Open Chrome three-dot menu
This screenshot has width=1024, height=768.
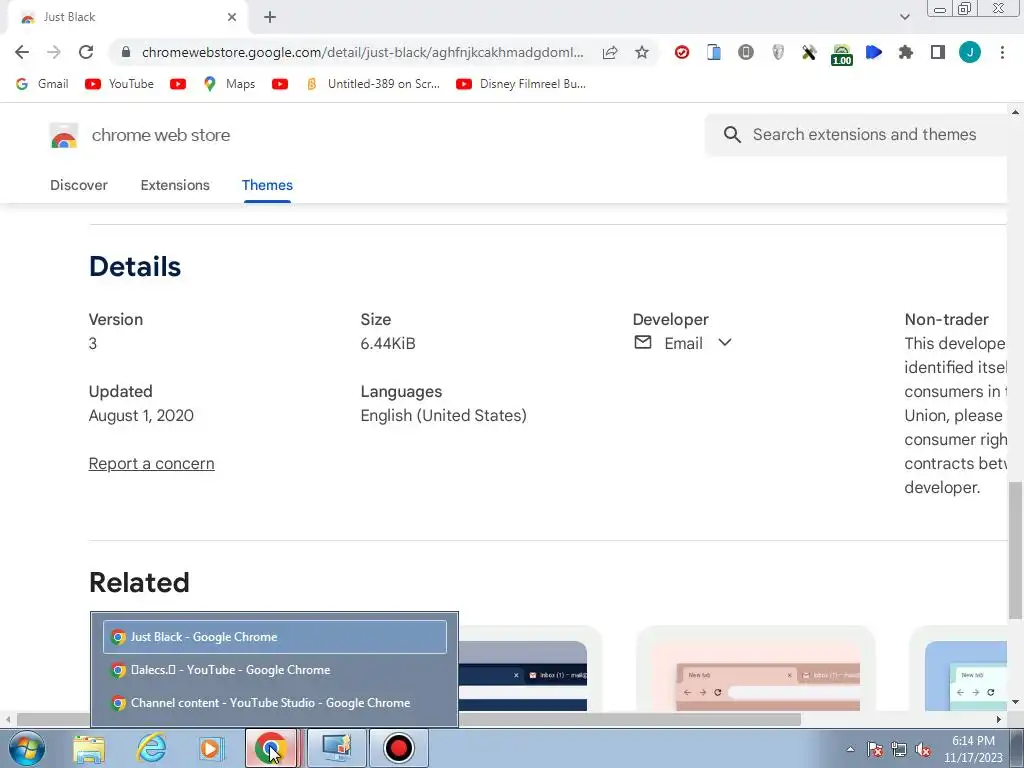(x=1002, y=52)
